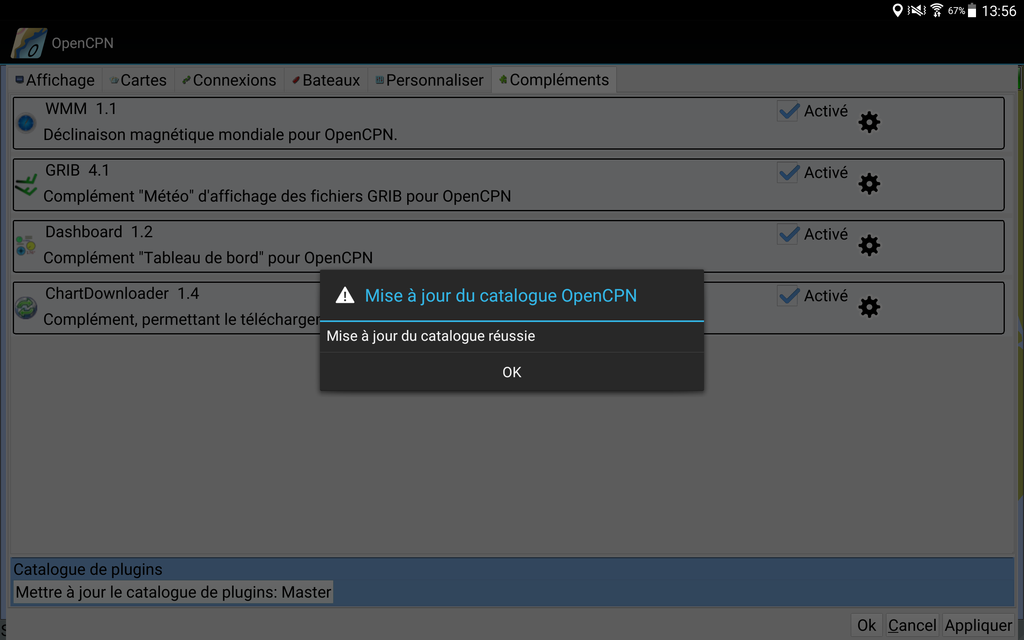Uncheck Activé for ChartDownloader plugin
Image resolution: width=1024 pixels, height=640 pixels.
point(788,296)
